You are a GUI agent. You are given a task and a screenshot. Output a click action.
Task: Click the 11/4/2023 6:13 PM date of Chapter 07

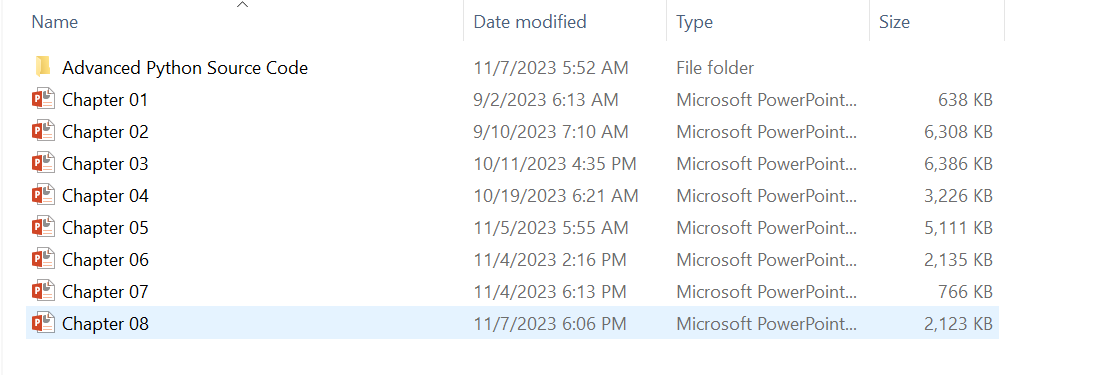click(x=550, y=292)
